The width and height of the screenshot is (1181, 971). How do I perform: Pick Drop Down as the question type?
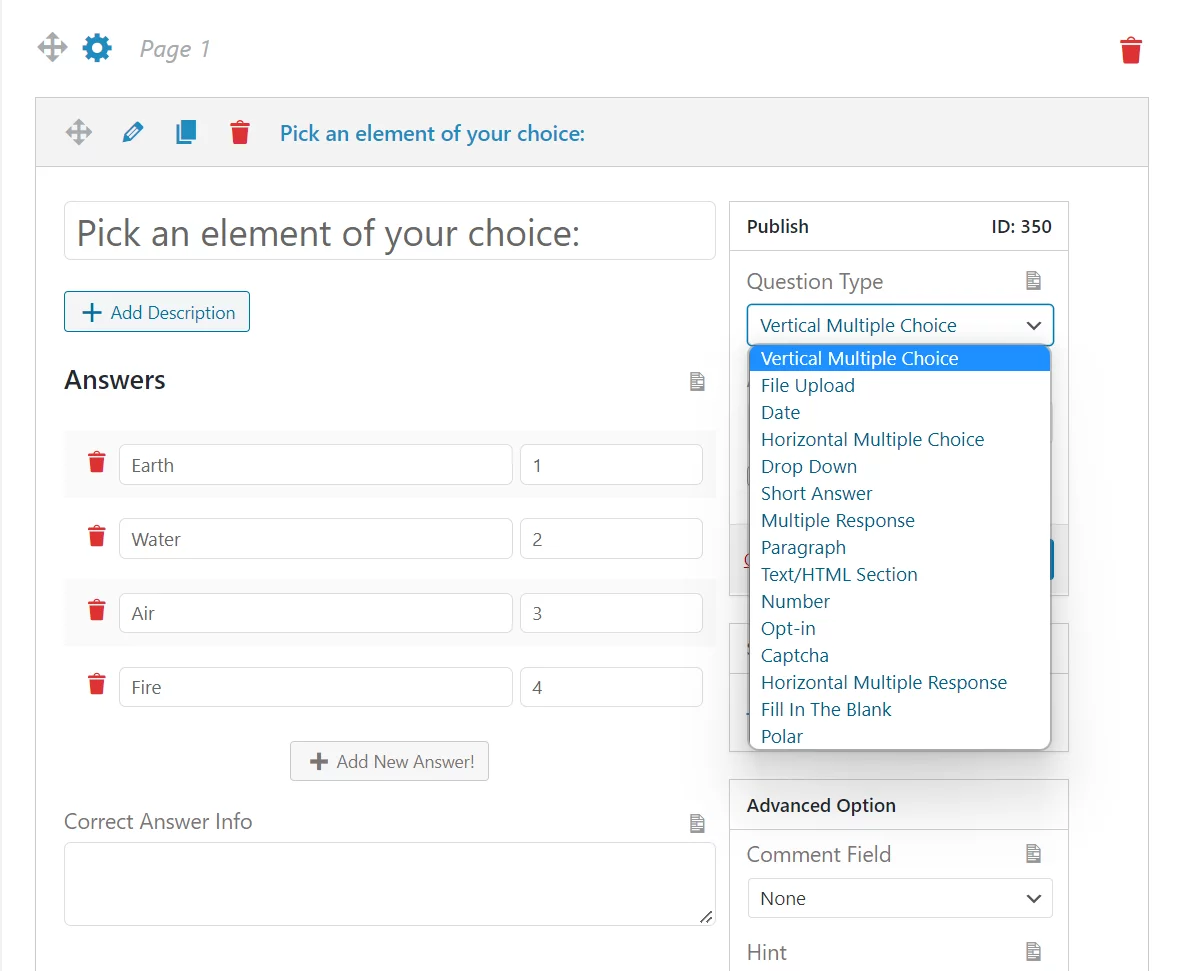click(808, 467)
